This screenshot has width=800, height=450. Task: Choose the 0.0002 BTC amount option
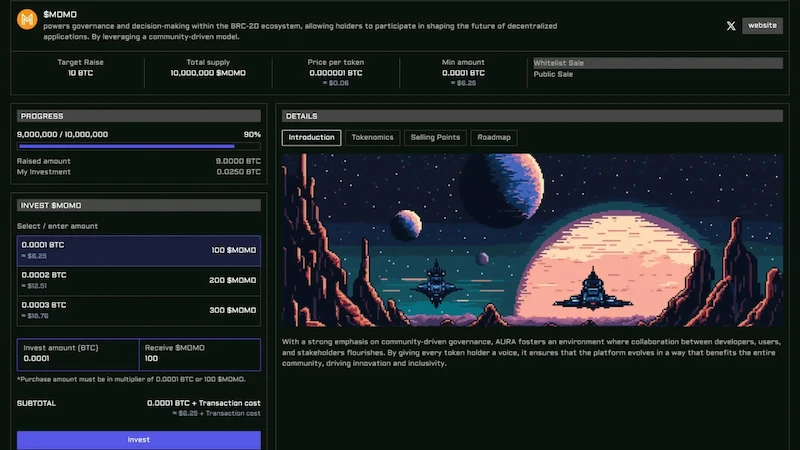[x=139, y=281]
